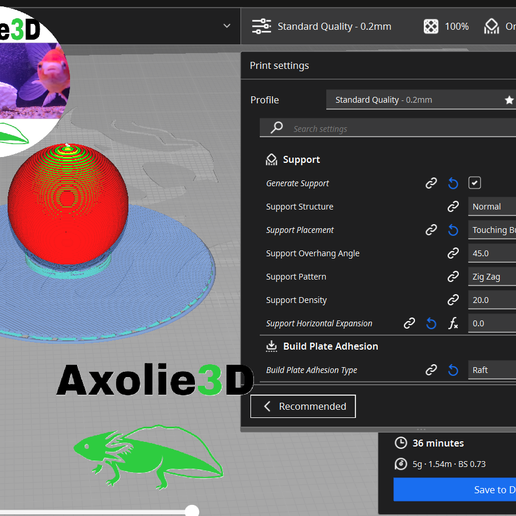This screenshot has width=516, height=516.
Task: Open the Support Structure dropdown showing Normal
Action: [492, 207]
